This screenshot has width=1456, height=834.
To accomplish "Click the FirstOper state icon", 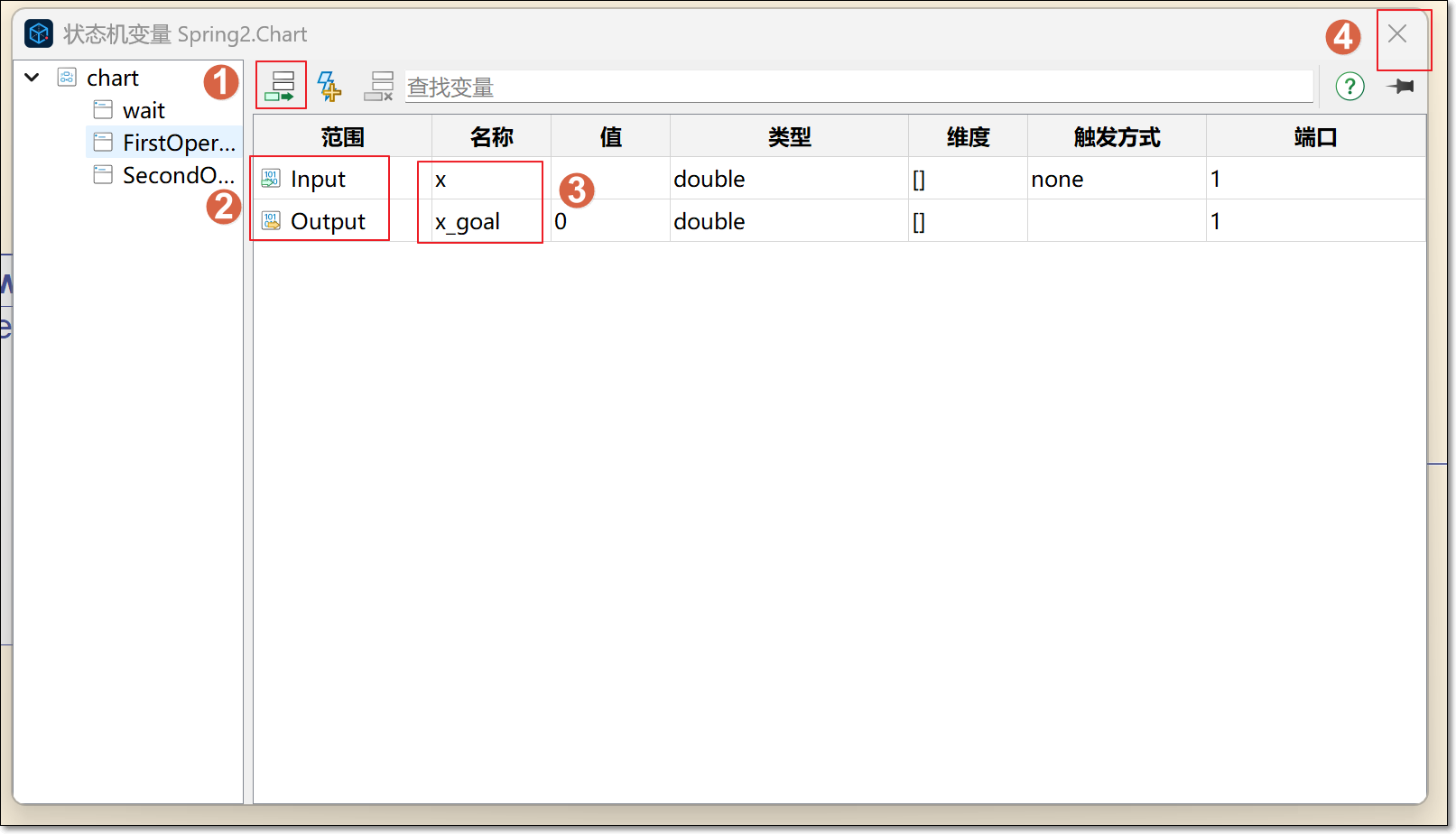I will click(103, 142).
